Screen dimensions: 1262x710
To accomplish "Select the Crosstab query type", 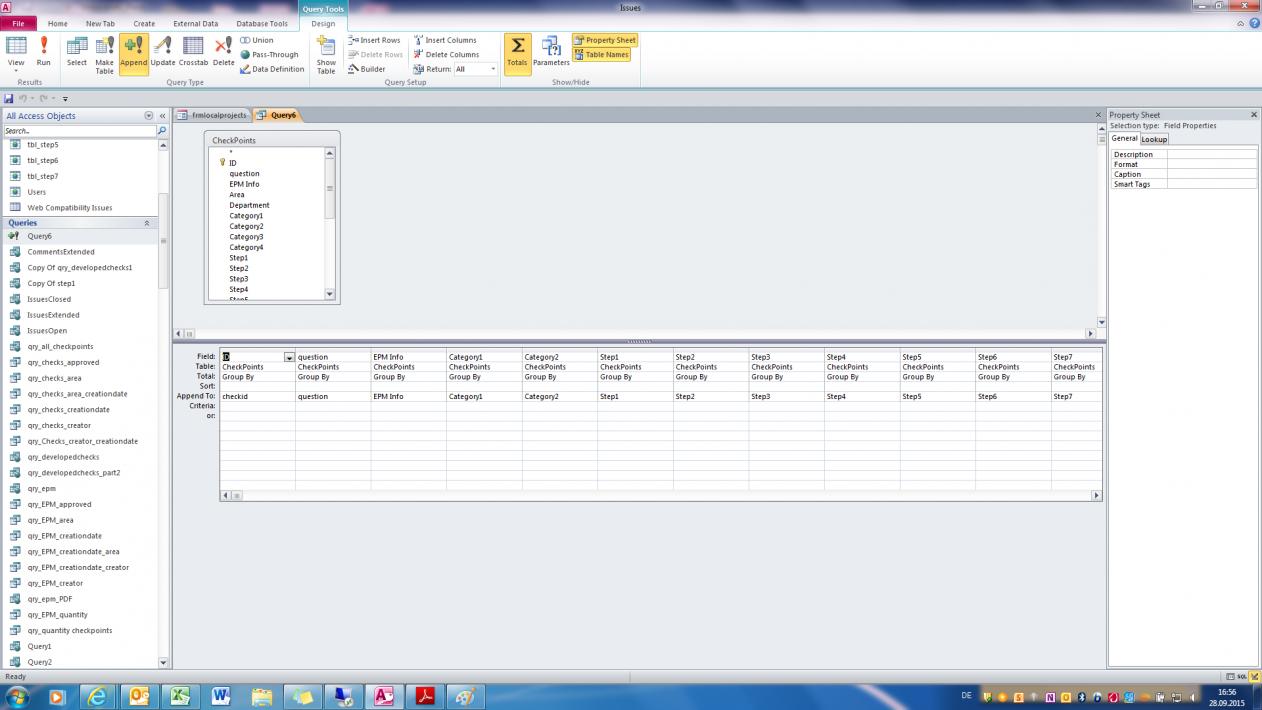I will point(193,52).
